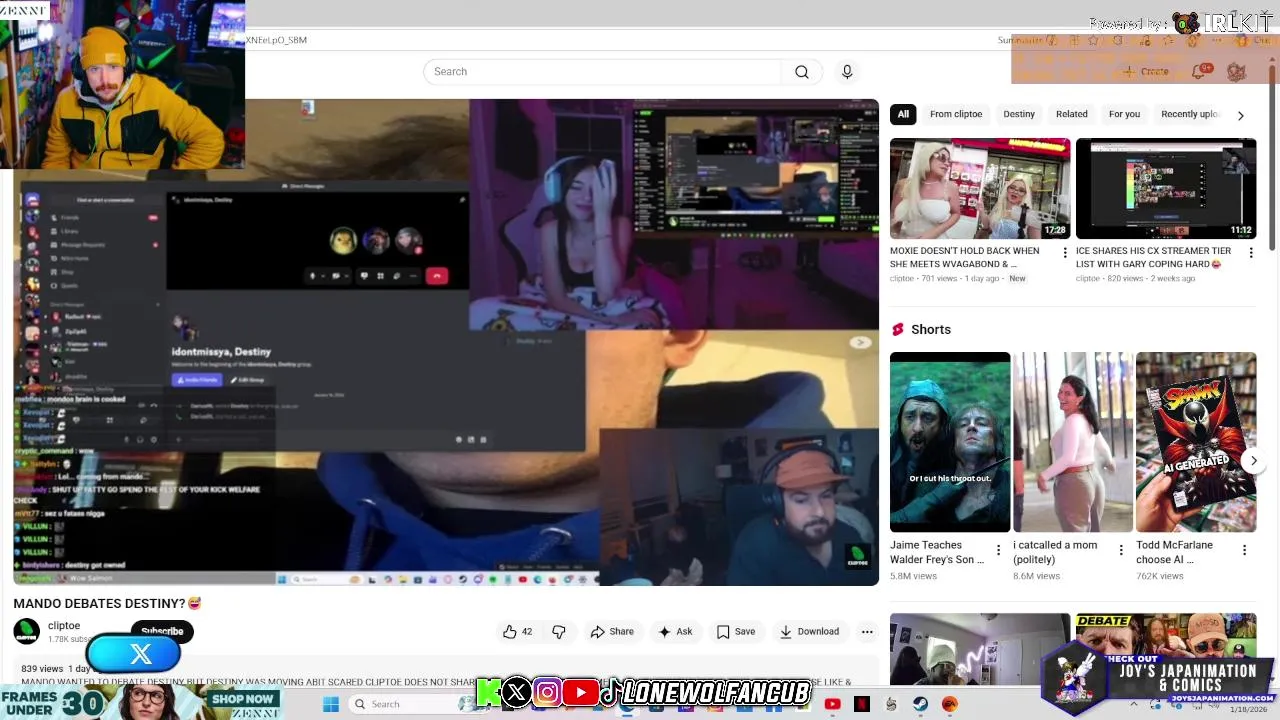Select the All filter chip
The image size is (1280, 720).
tap(903, 114)
